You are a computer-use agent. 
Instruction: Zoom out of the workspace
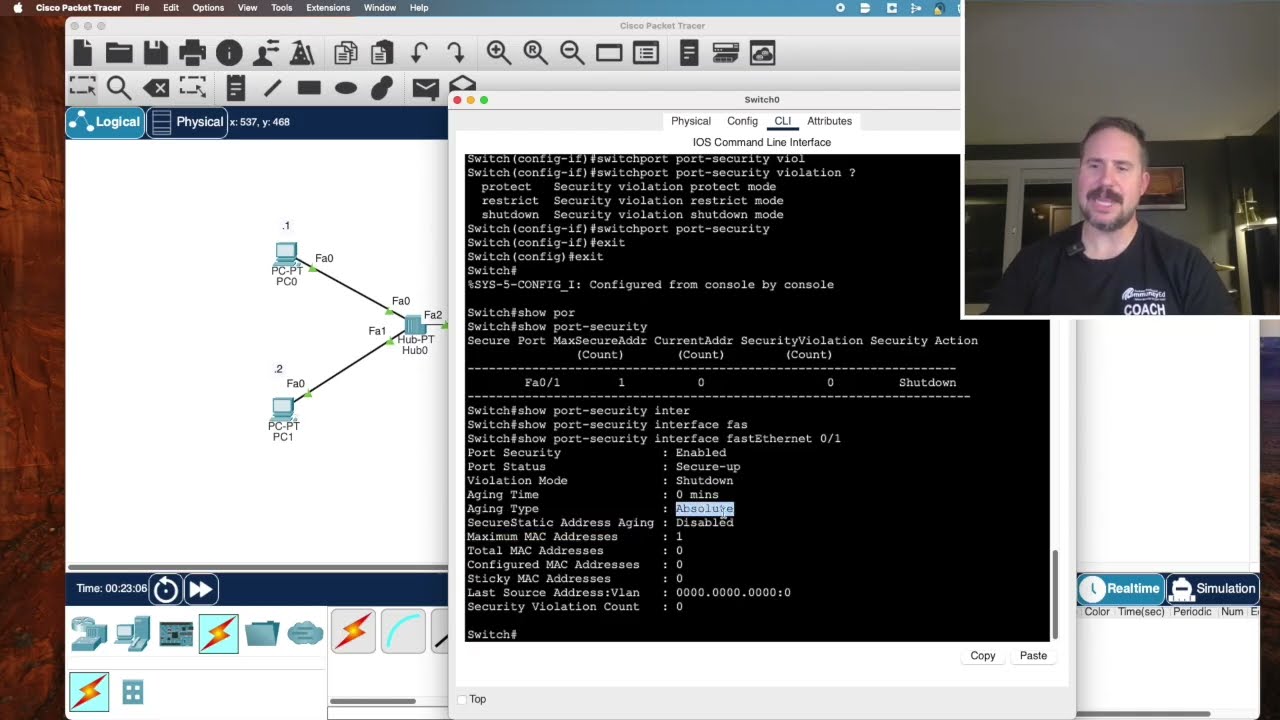click(572, 53)
